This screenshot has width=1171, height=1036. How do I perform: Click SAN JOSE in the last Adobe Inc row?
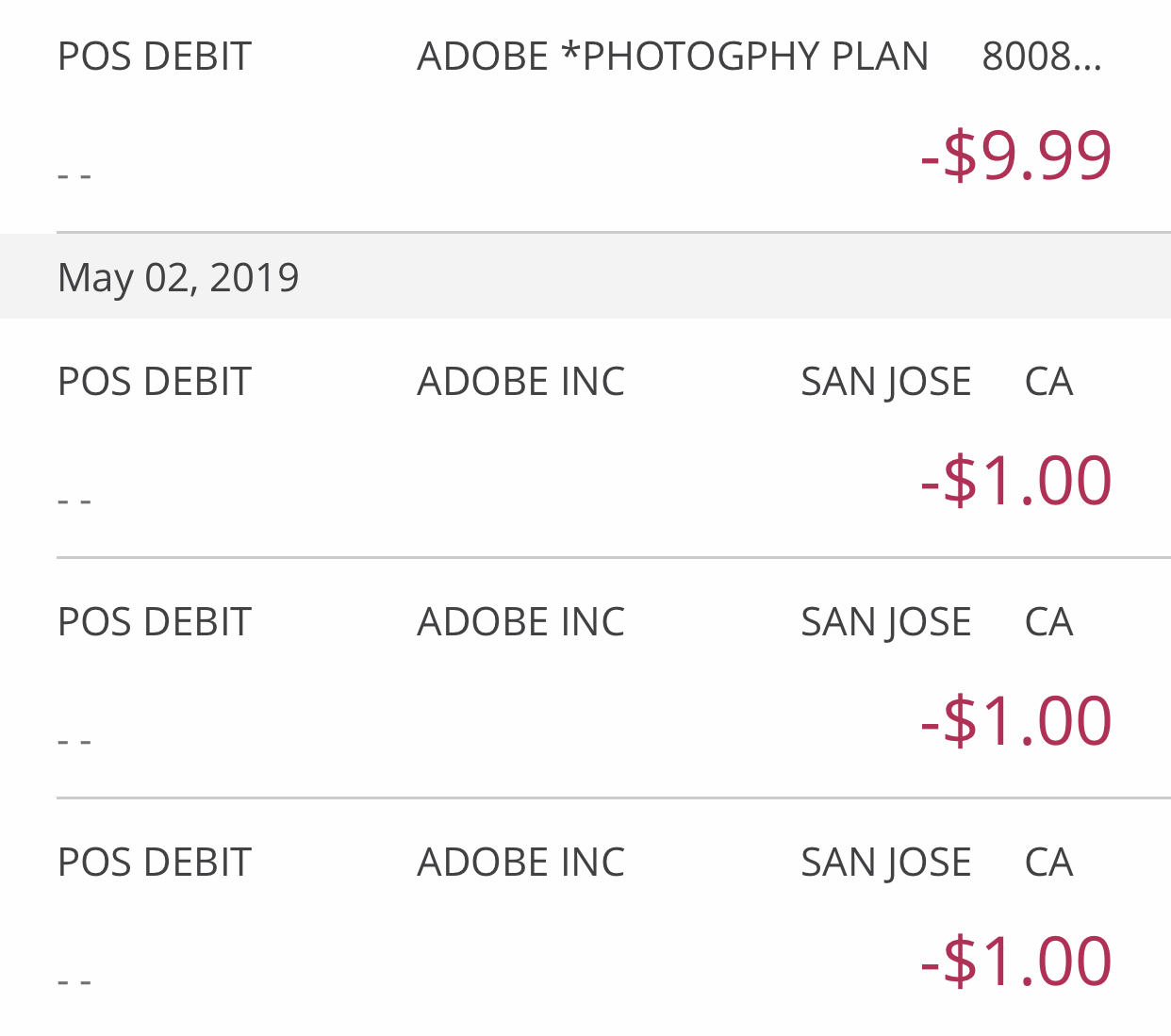pos(885,863)
